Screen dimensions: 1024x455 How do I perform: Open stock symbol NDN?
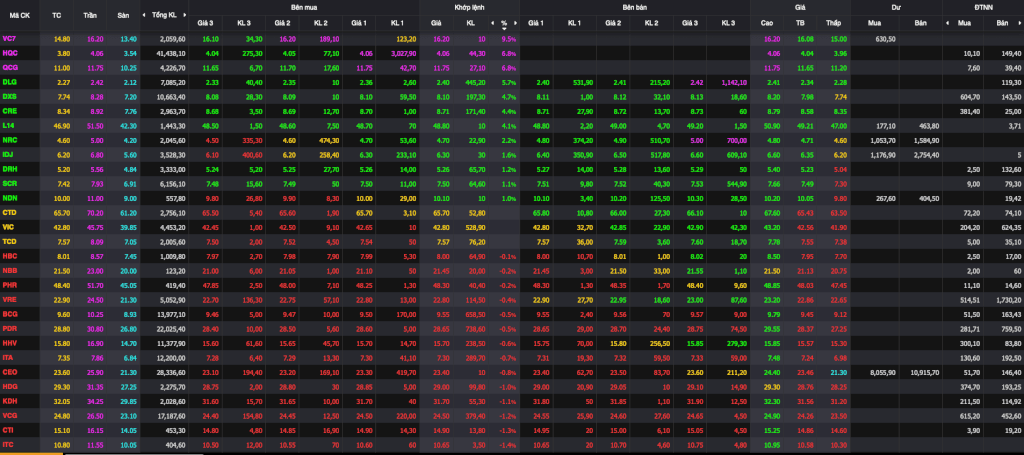click(x=9, y=197)
